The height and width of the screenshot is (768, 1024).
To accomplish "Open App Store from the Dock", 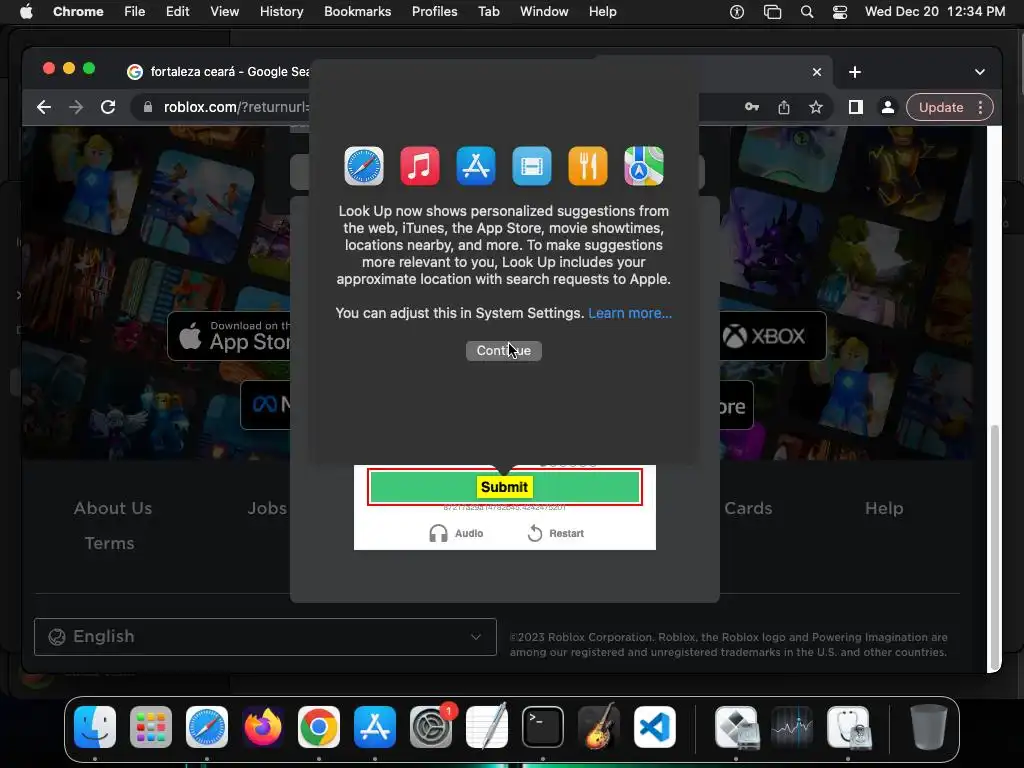I will click(375, 727).
